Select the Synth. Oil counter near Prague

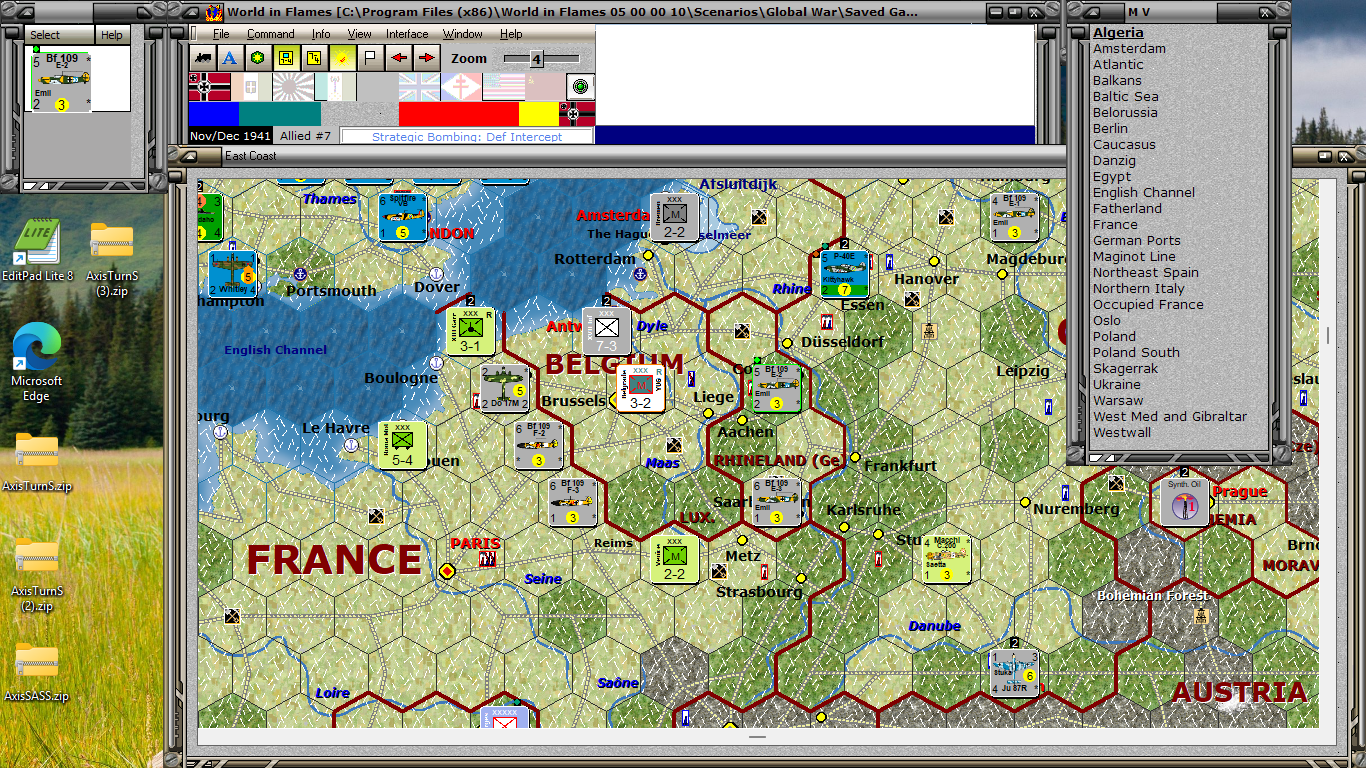1185,503
